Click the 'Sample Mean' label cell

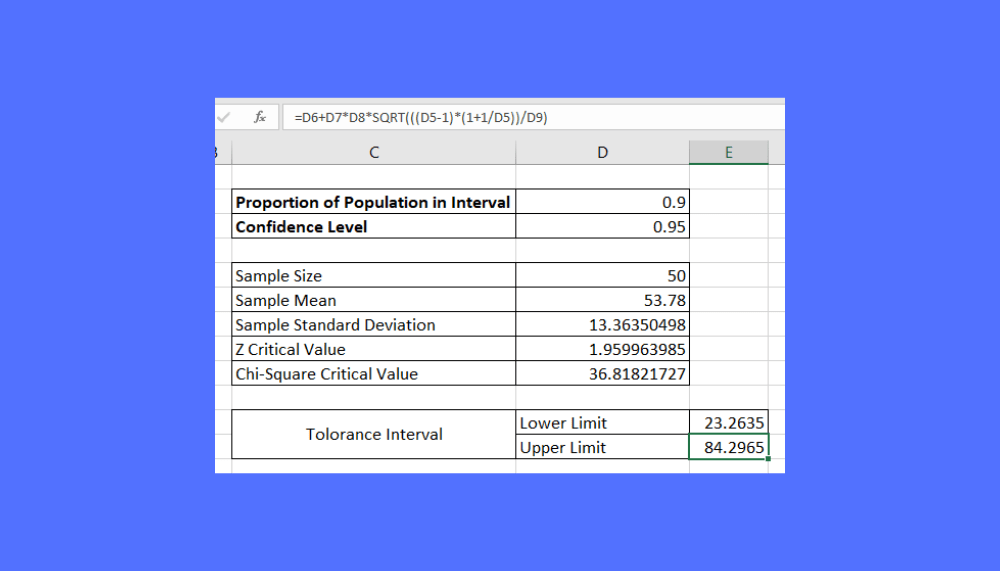(374, 300)
